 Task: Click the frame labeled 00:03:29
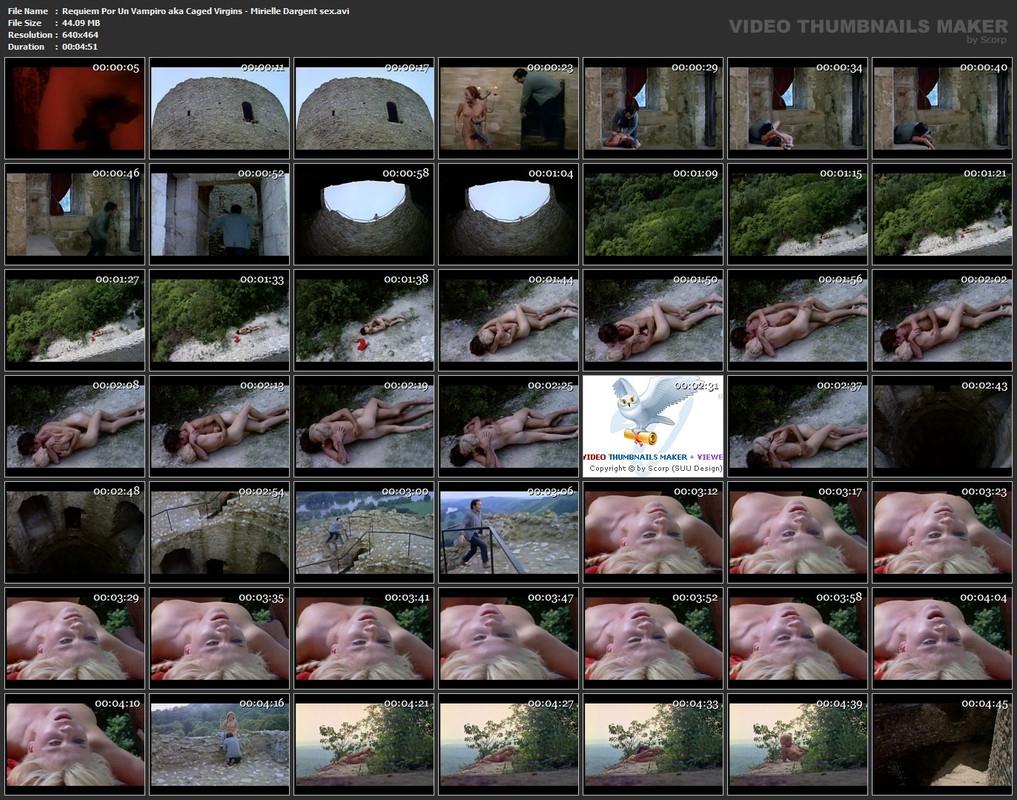coord(75,638)
